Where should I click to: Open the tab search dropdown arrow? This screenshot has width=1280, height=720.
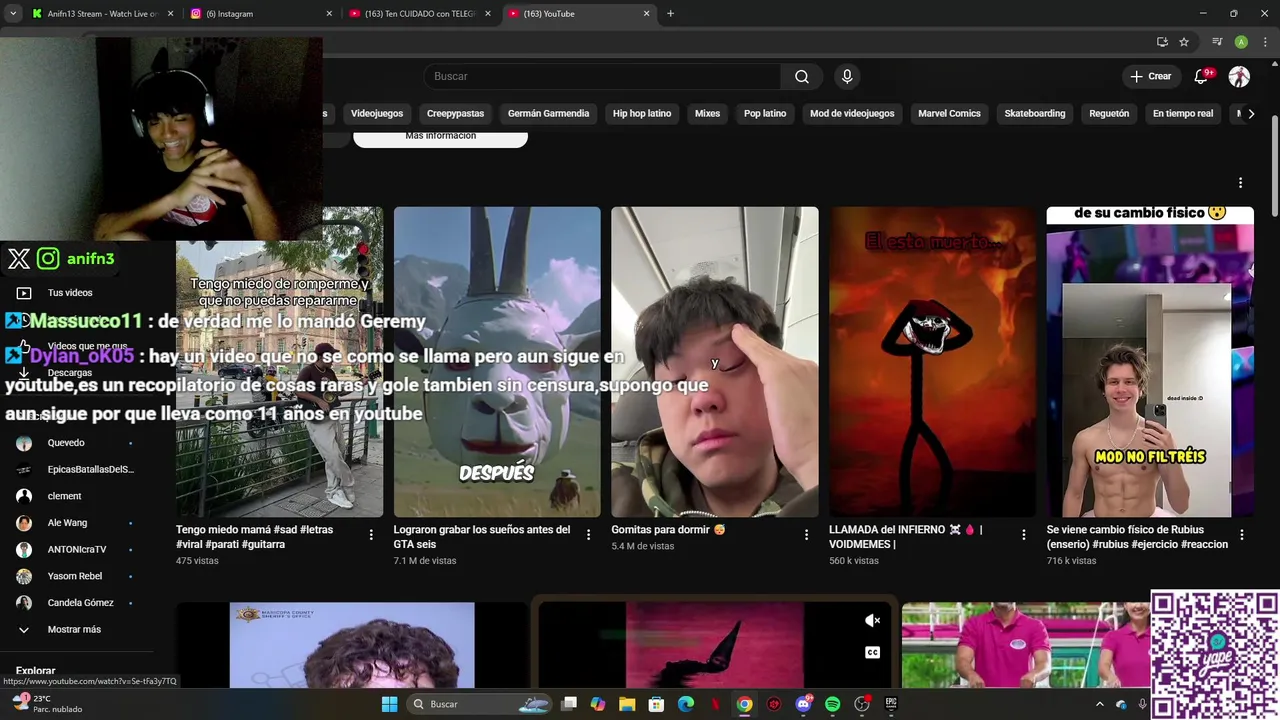point(13,14)
